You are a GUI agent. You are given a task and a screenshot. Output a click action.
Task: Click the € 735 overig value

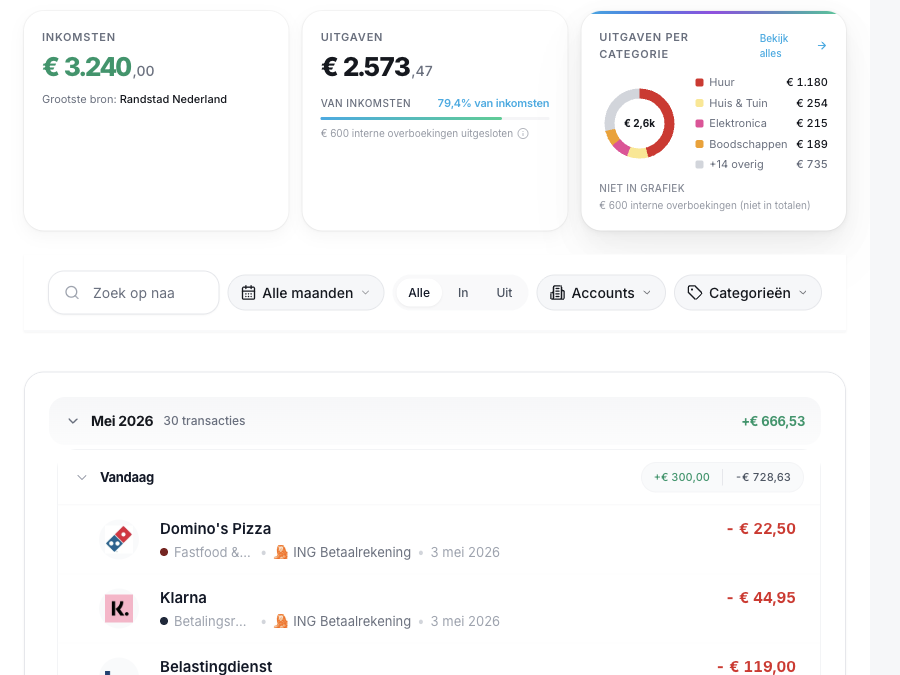[812, 164]
